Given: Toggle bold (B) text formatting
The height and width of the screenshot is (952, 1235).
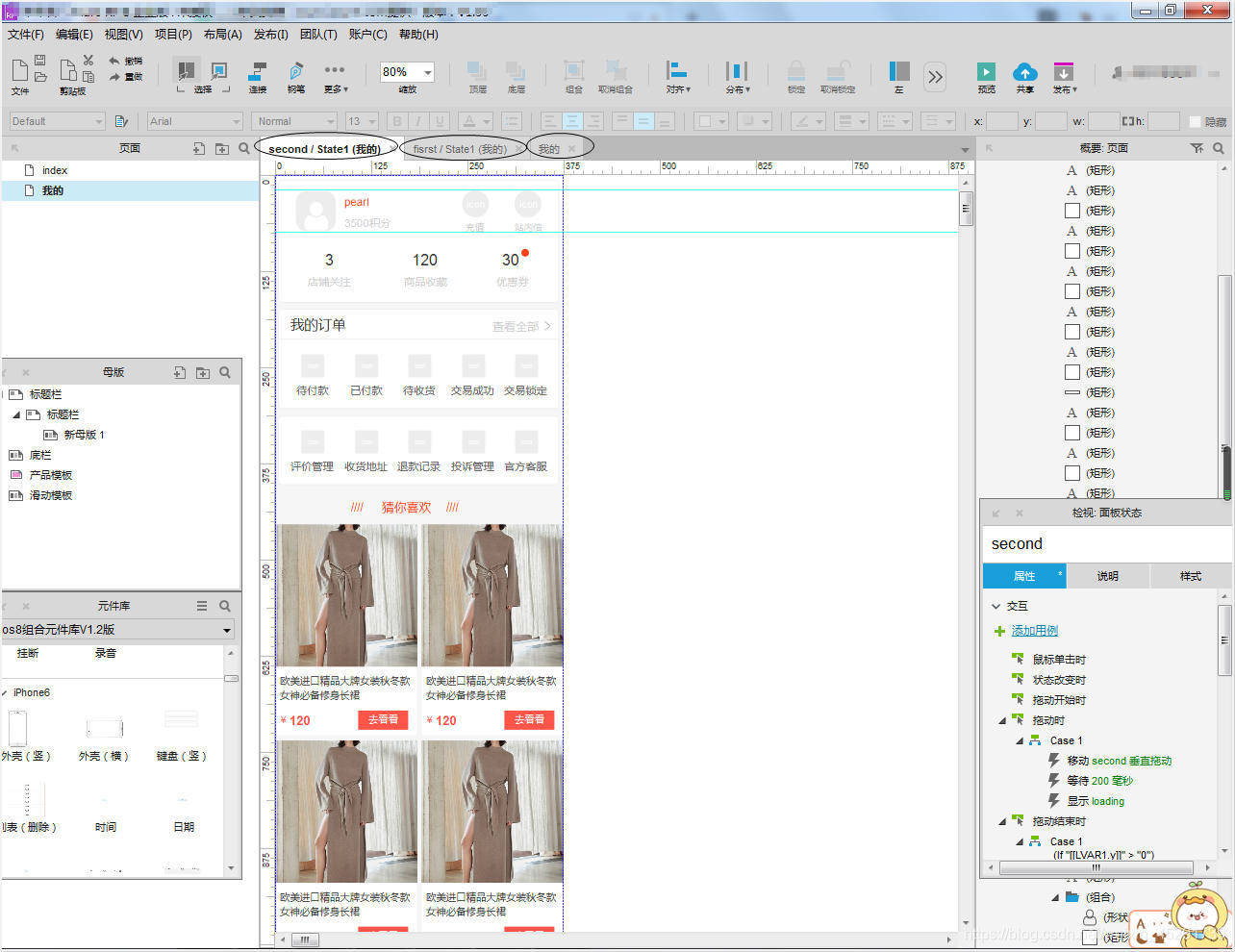Looking at the screenshot, I should (397, 121).
